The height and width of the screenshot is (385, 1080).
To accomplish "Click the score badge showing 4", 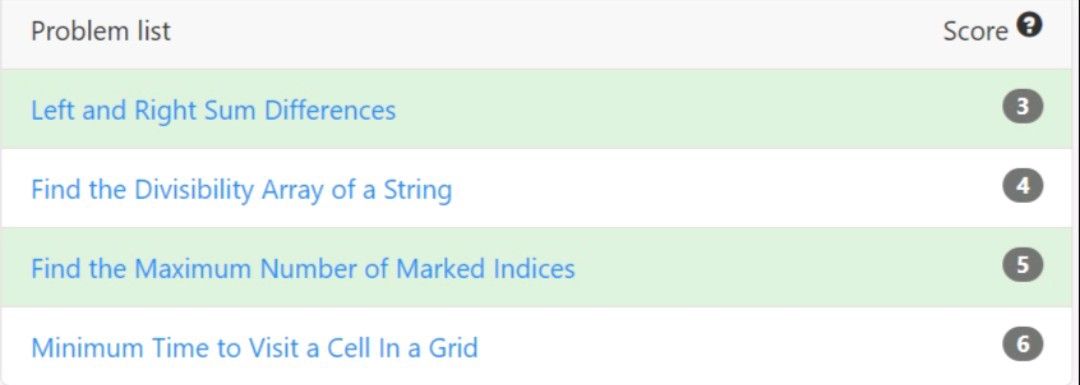I will (x=1023, y=187).
